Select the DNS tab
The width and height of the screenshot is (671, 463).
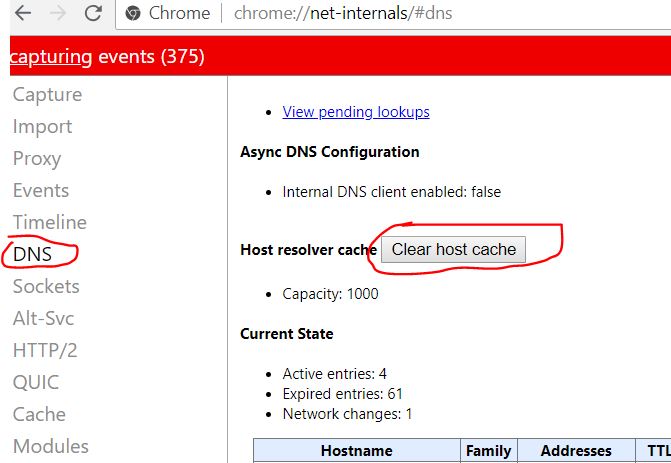click(32, 254)
